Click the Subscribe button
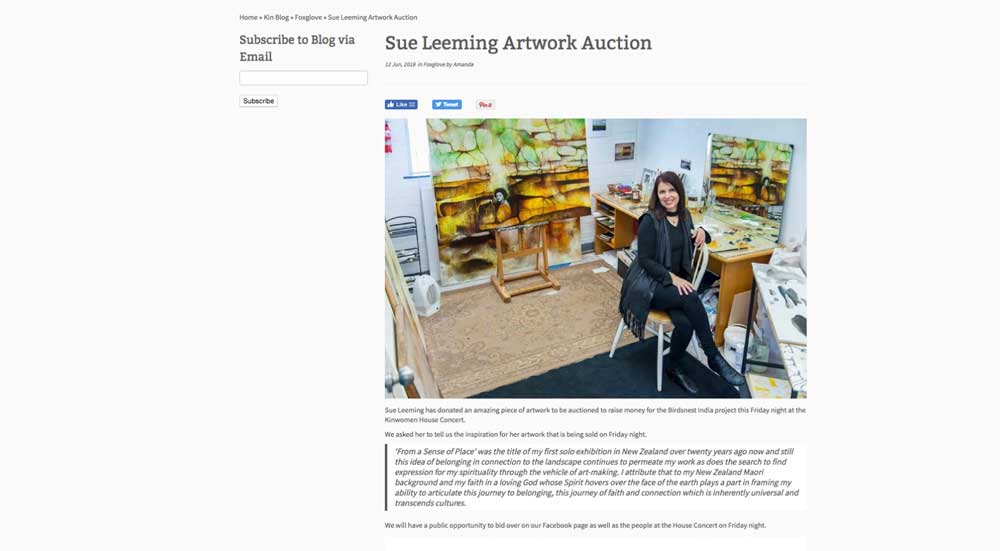The image size is (1000, 551). (258, 101)
